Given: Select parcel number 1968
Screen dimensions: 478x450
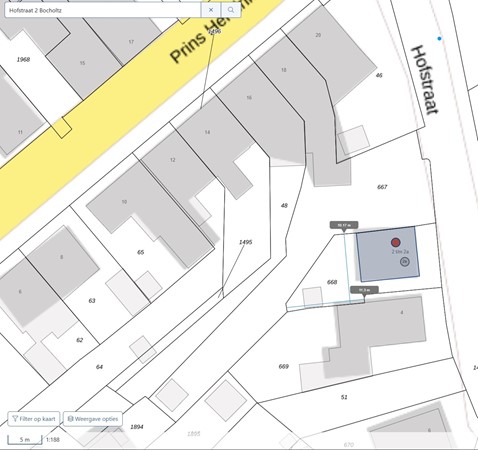Looking at the screenshot, I should [x=23, y=59].
